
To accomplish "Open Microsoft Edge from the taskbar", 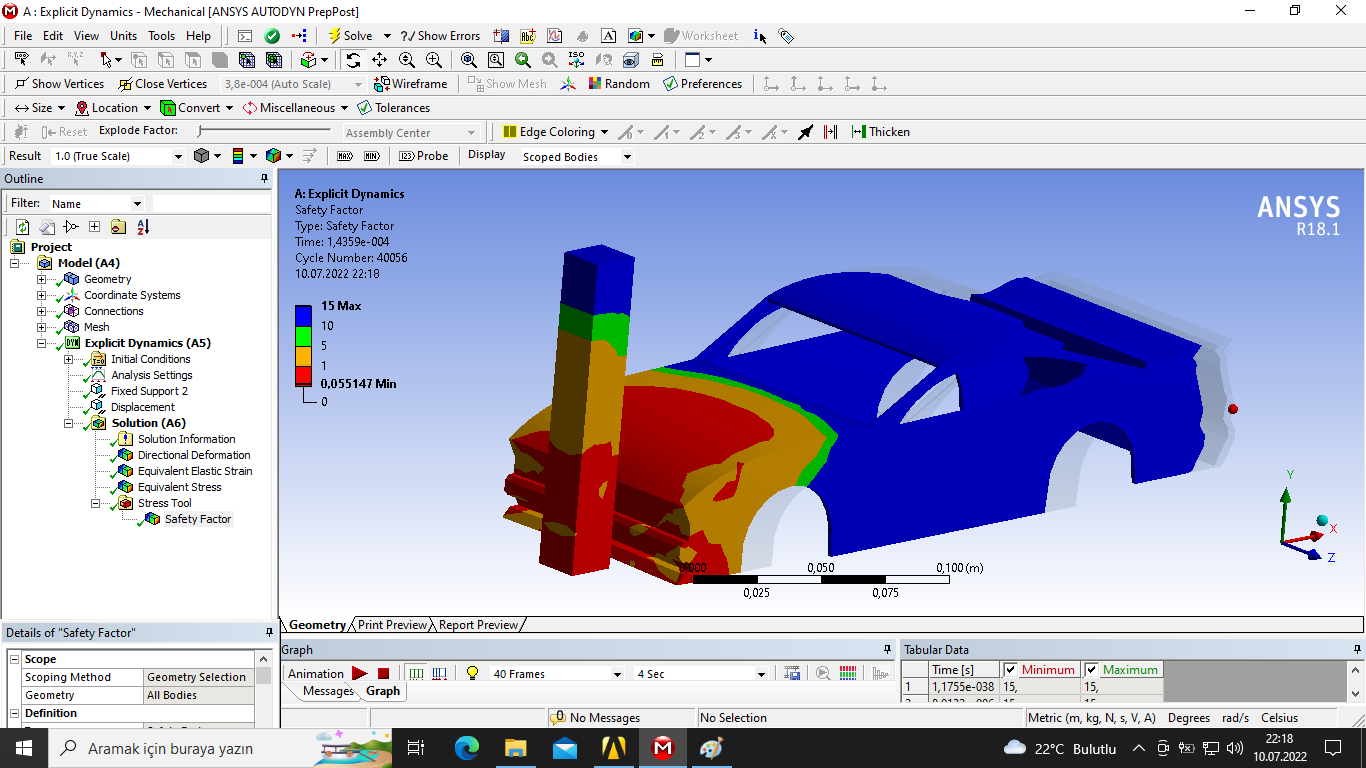I will pos(467,748).
